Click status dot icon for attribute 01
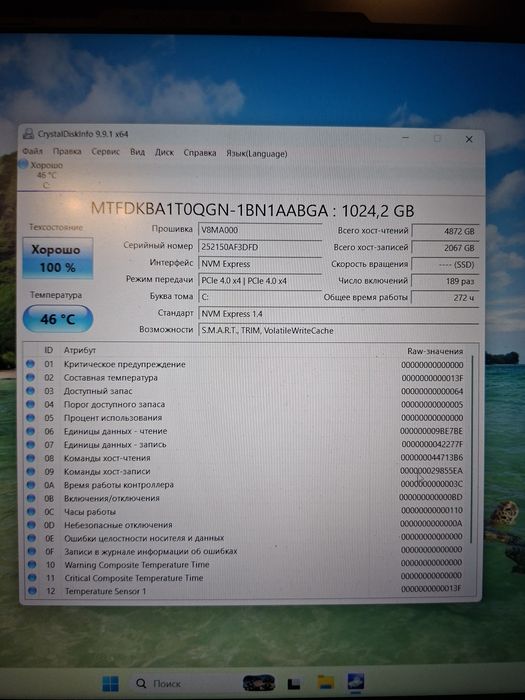 (x=30, y=364)
